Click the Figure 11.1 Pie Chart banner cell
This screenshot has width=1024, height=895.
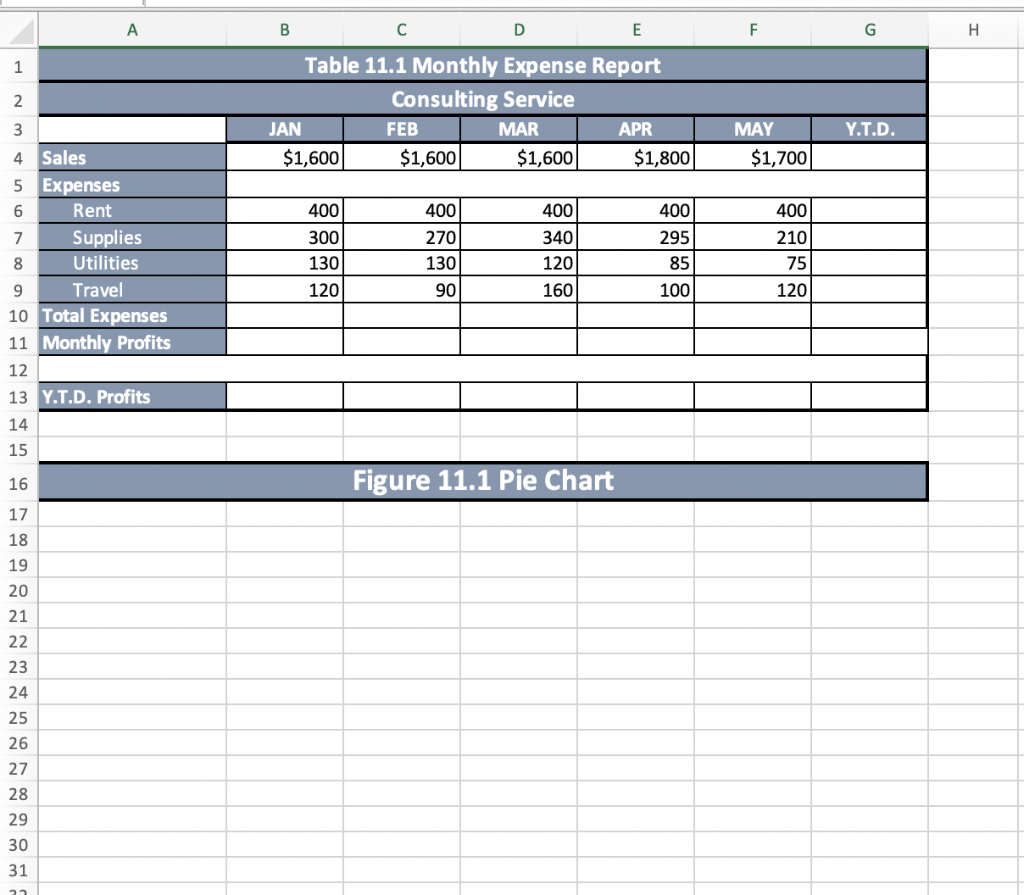click(x=483, y=481)
